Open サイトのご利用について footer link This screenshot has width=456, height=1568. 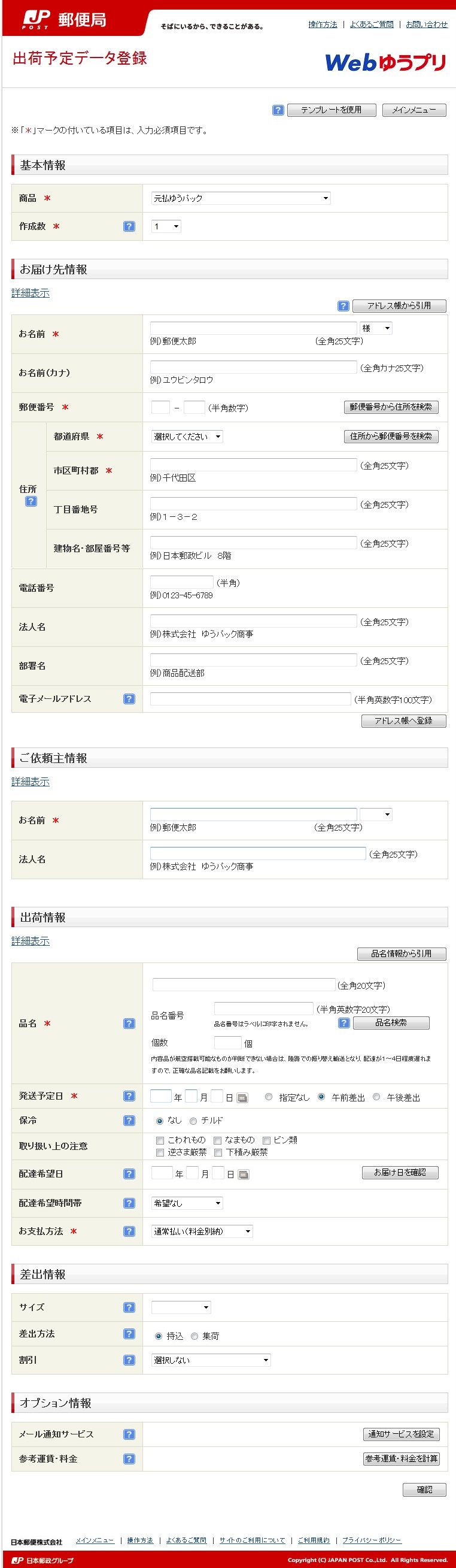253,1540
